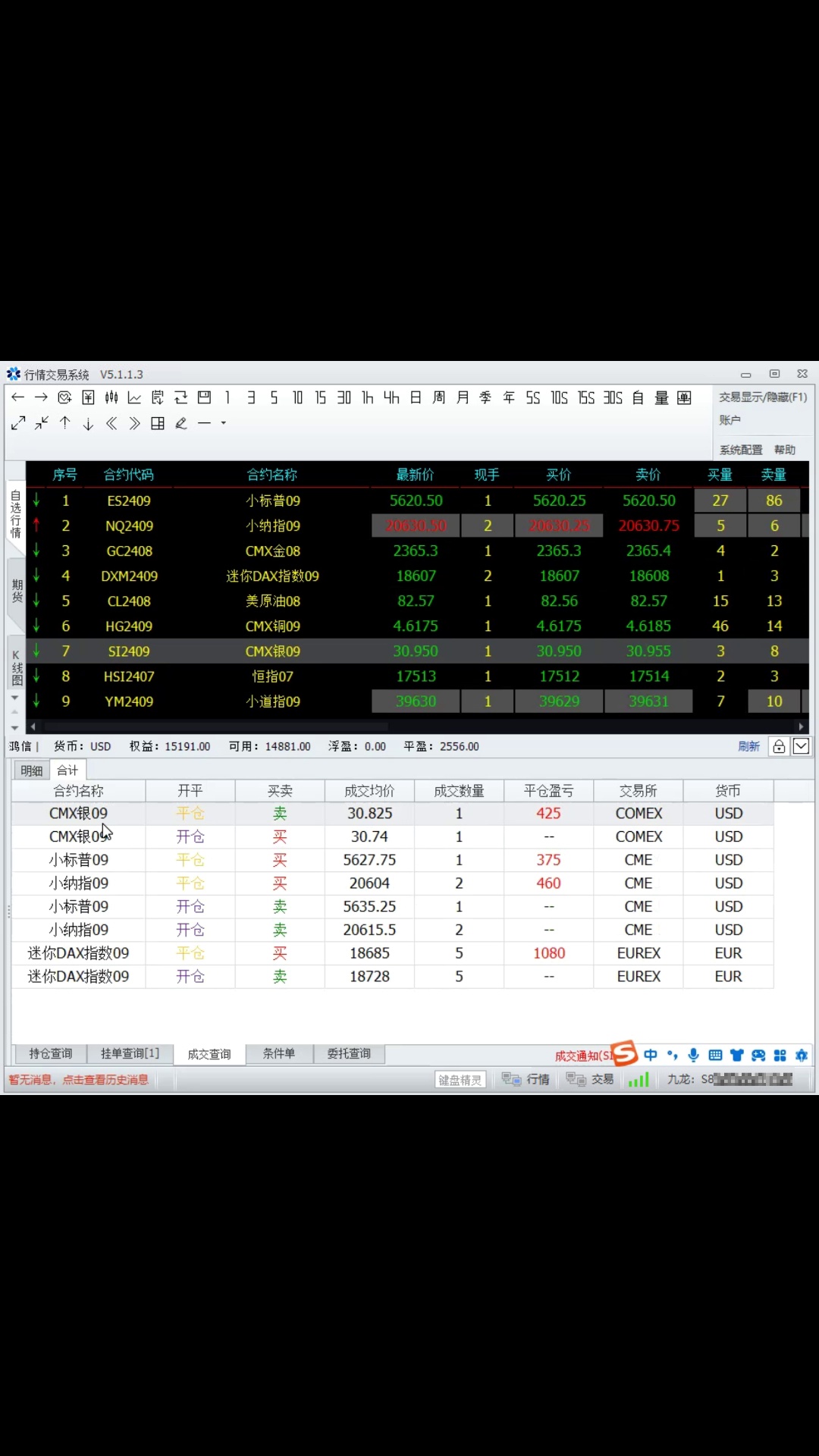Click the swap/refresh arrows toolbar icon
This screenshot has height=1456, width=819.
pyautogui.click(x=180, y=397)
